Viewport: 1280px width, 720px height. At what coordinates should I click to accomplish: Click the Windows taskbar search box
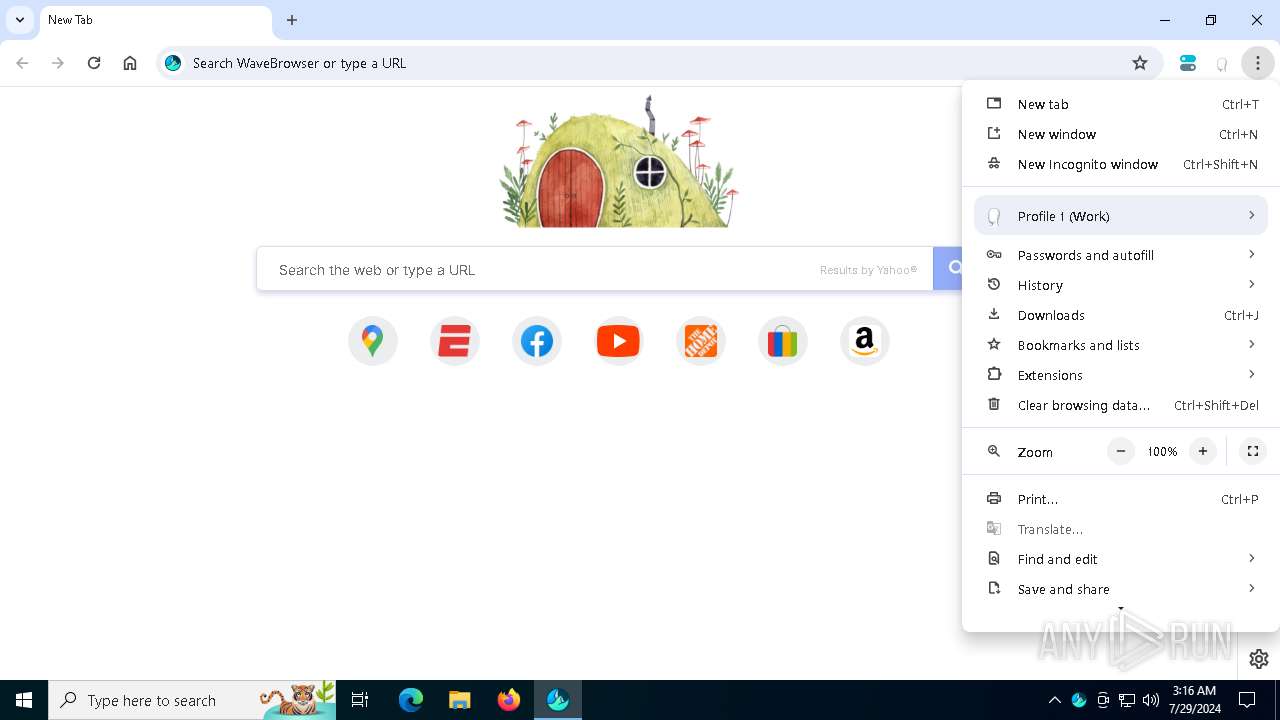point(192,700)
